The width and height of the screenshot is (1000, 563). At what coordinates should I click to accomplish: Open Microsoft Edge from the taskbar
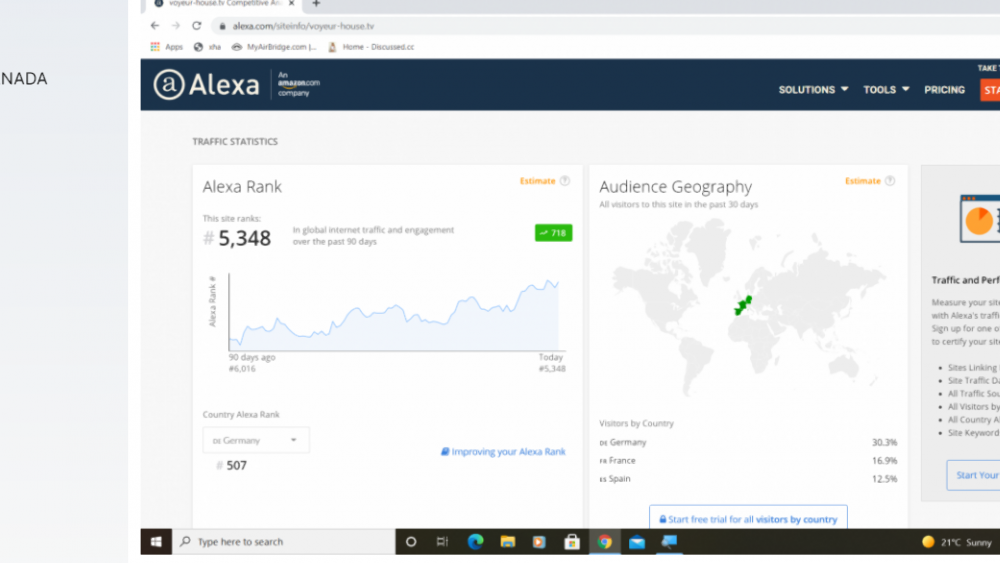[475, 542]
